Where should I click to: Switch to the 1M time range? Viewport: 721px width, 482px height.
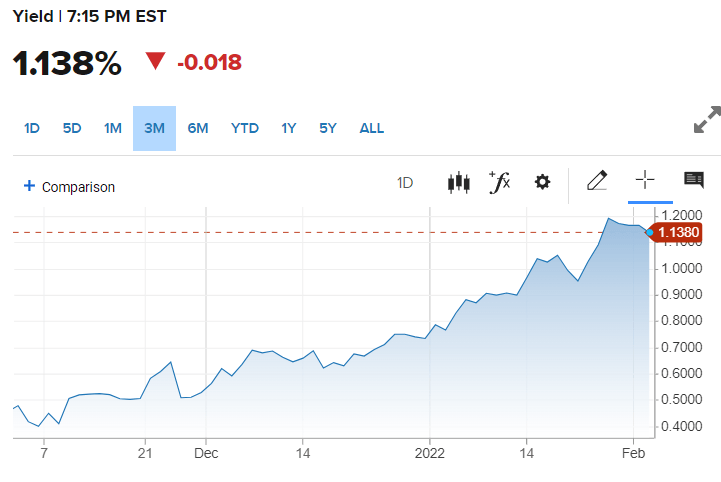point(112,128)
